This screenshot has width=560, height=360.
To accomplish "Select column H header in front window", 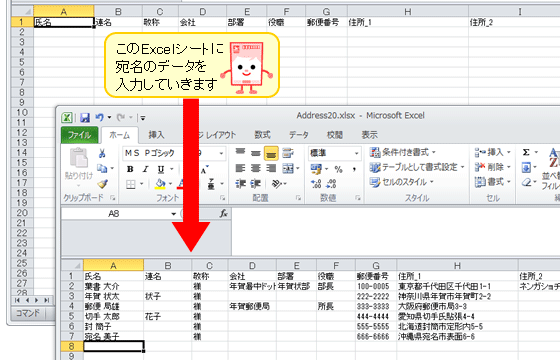I will tap(457, 265).
